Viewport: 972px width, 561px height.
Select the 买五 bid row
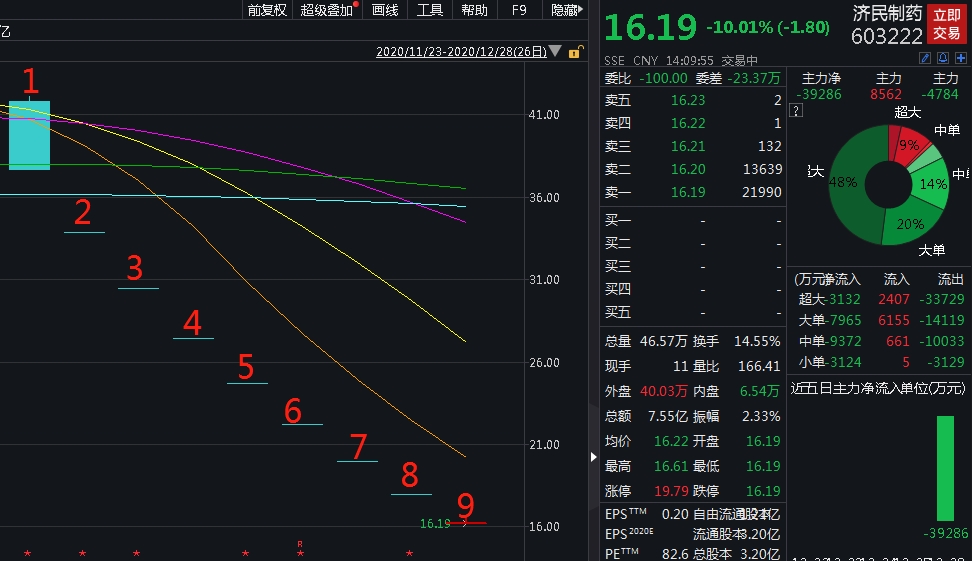692,312
